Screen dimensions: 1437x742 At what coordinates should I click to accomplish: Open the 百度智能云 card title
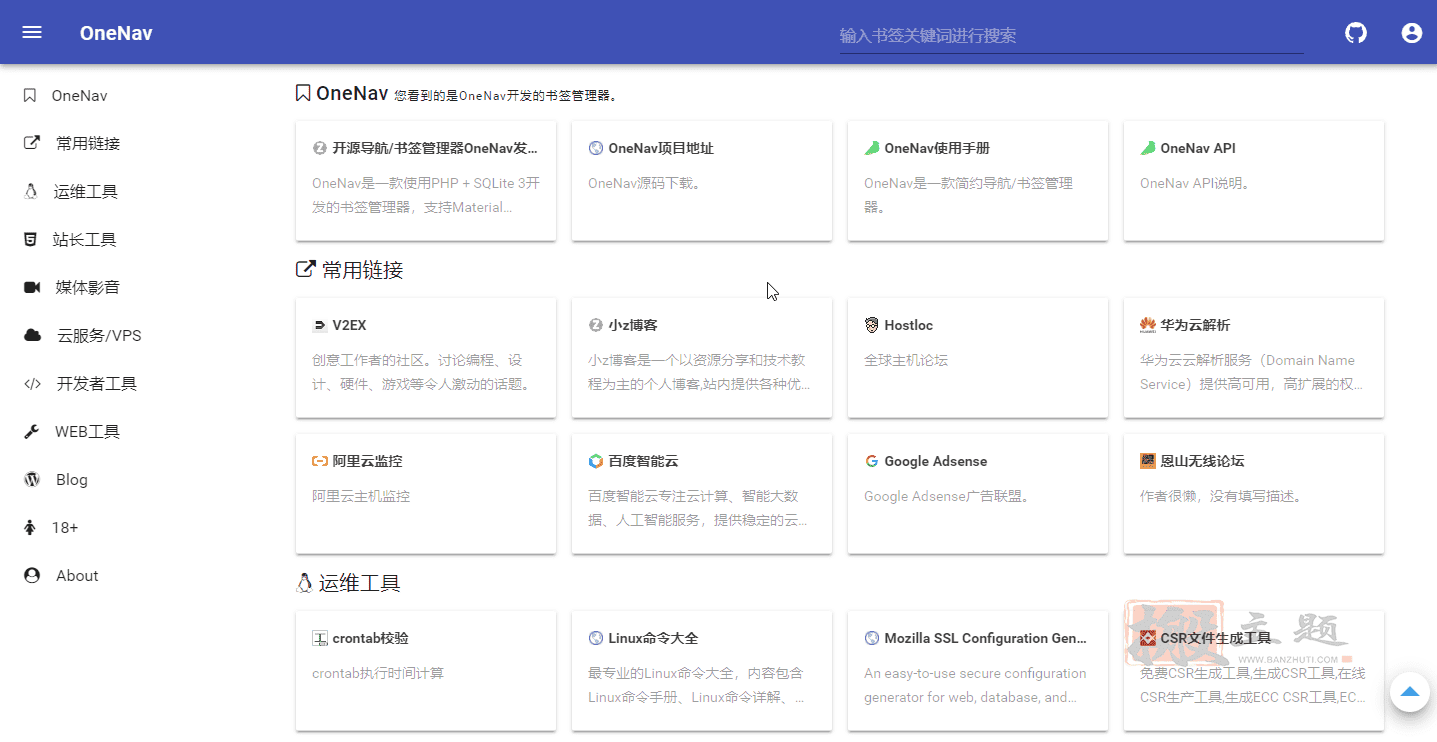643,461
